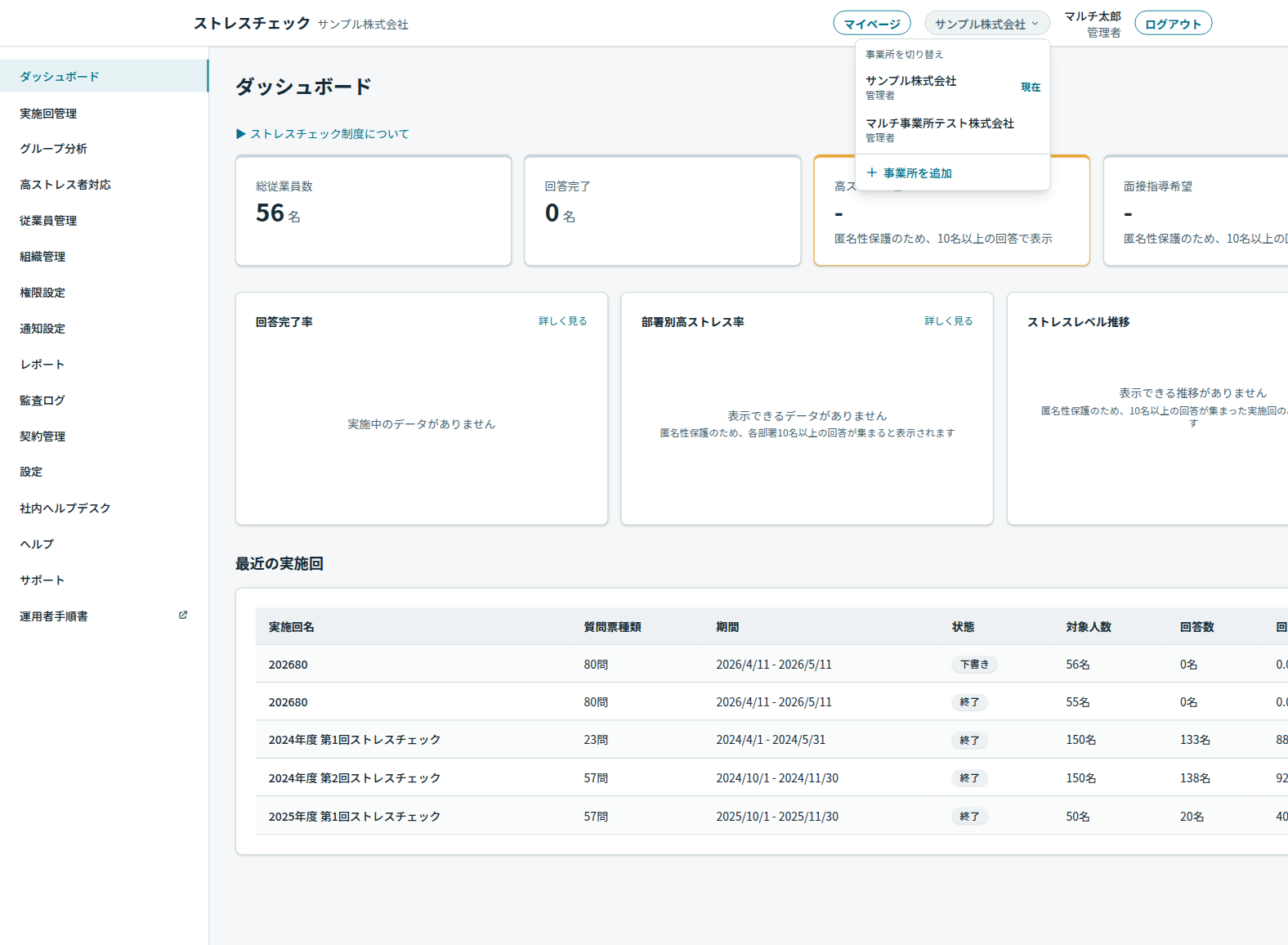Screen dimensions: 1288x945
Task: Go to ダッシュボード in sidebar
Action: click(104, 76)
